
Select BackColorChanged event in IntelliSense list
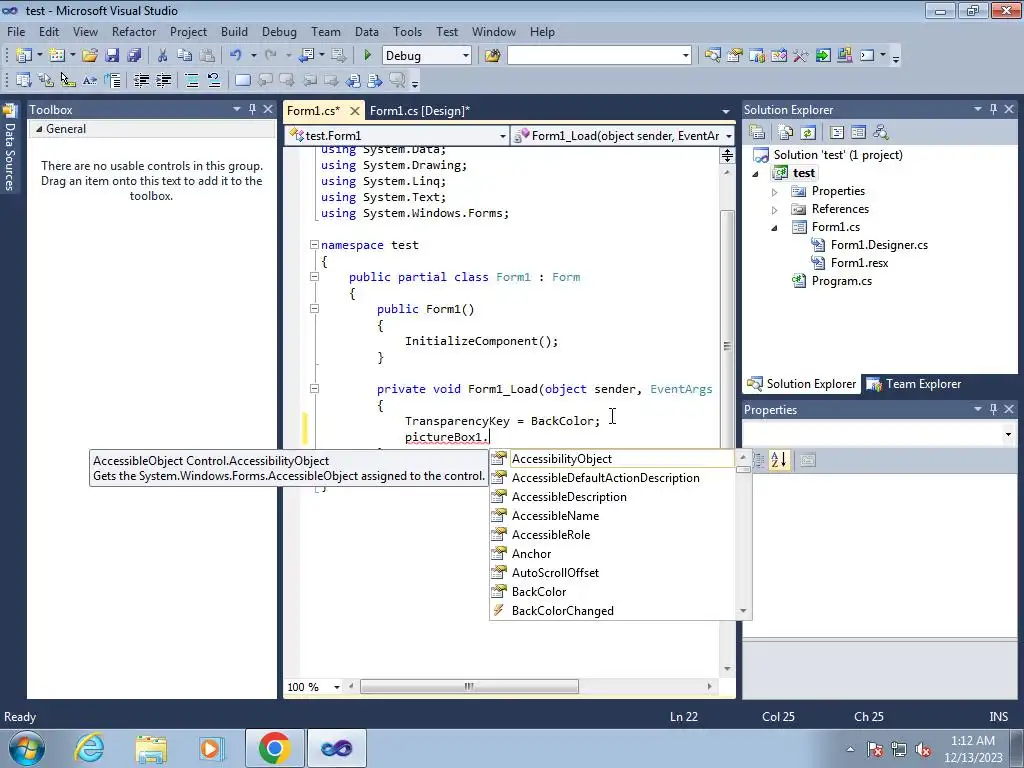point(613,611)
